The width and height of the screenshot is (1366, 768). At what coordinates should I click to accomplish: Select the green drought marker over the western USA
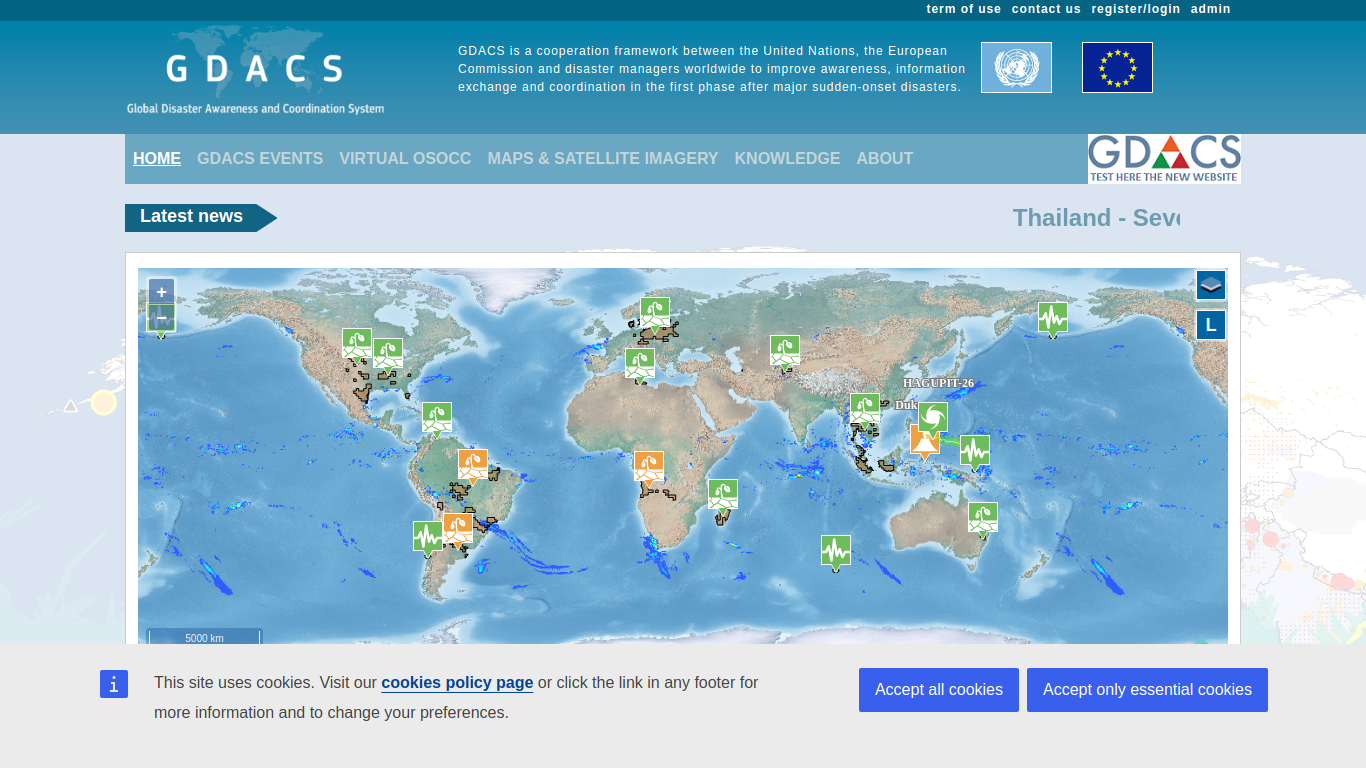click(357, 343)
